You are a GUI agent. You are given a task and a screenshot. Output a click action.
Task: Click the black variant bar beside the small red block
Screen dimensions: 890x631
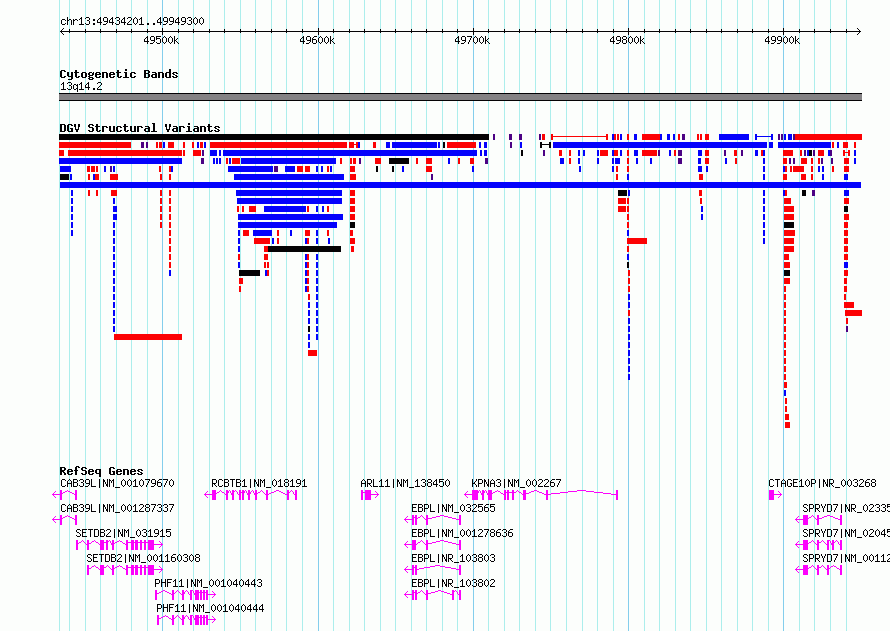click(304, 249)
